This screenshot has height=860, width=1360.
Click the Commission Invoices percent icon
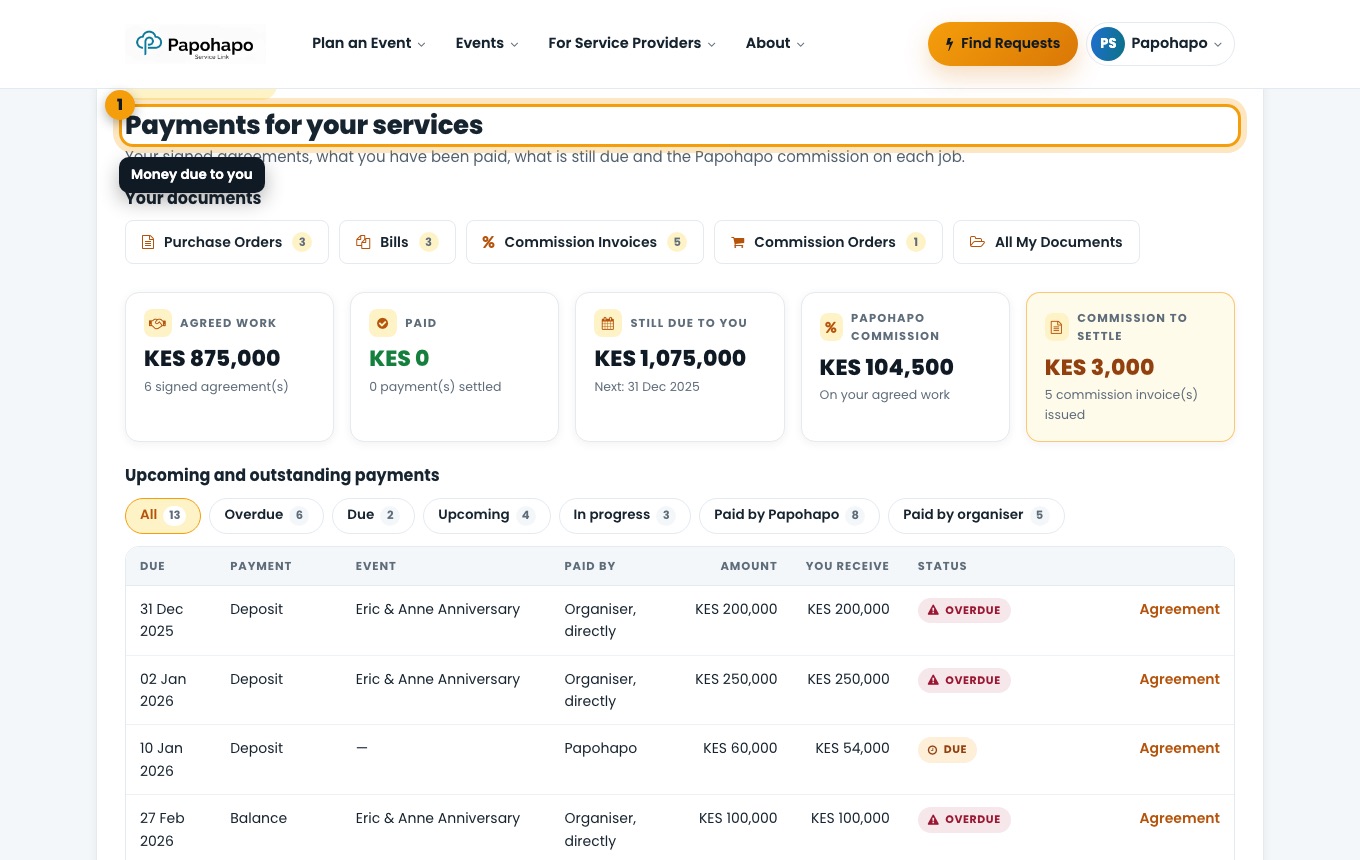(x=488, y=242)
